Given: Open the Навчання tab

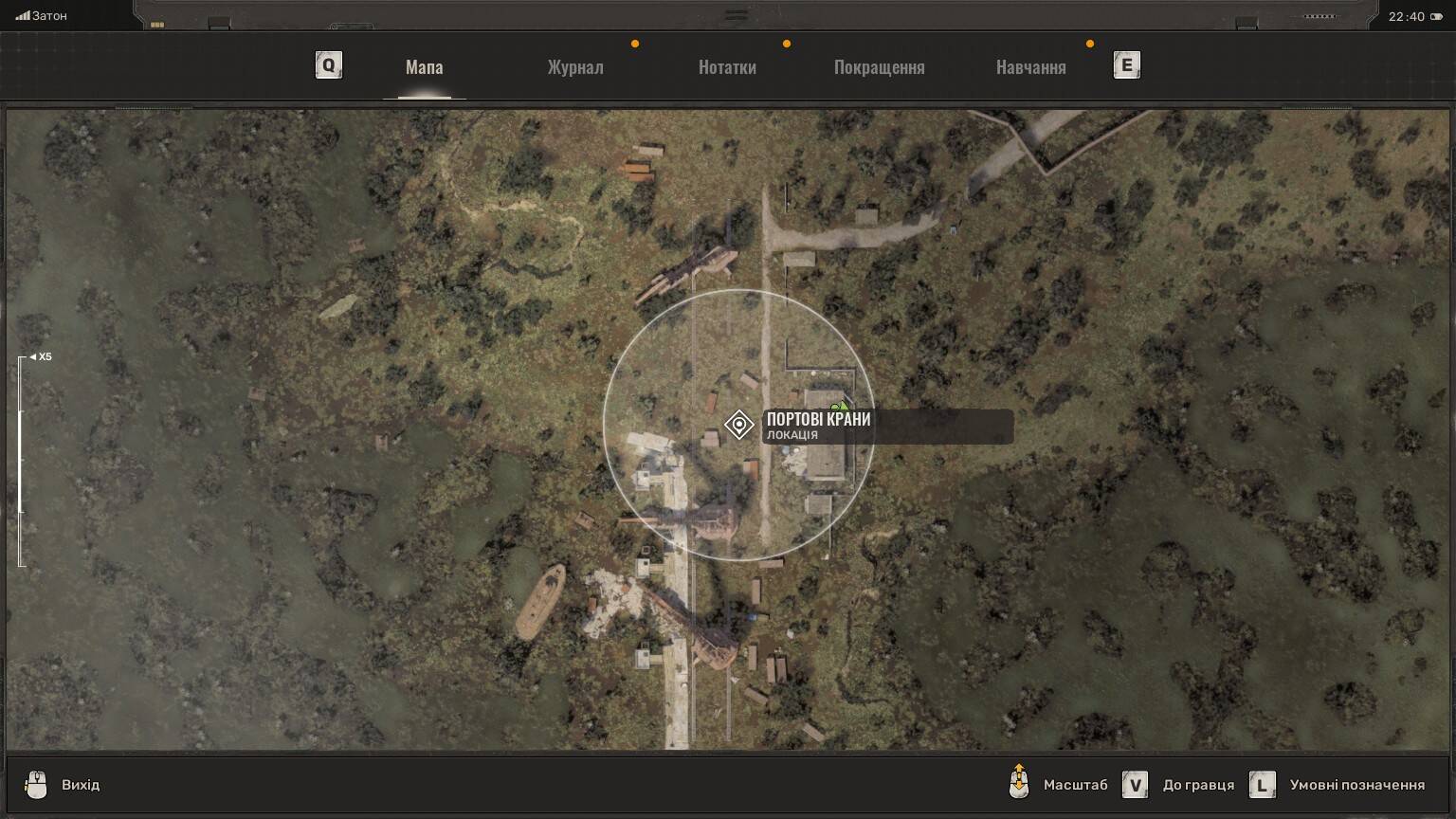Looking at the screenshot, I should (x=1030, y=67).
